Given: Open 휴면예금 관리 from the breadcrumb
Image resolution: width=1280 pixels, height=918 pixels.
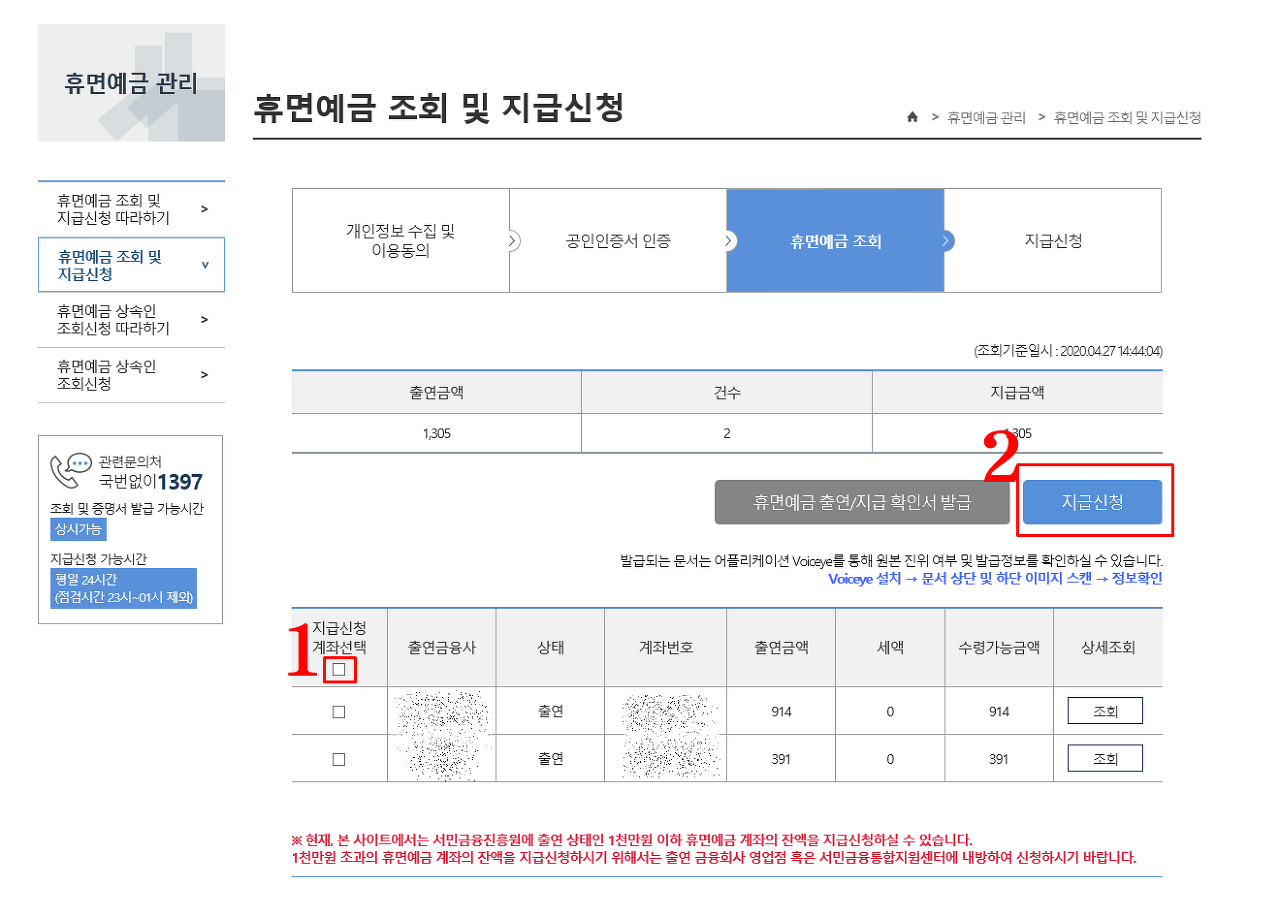Looking at the screenshot, I should (x=988, y=117).
